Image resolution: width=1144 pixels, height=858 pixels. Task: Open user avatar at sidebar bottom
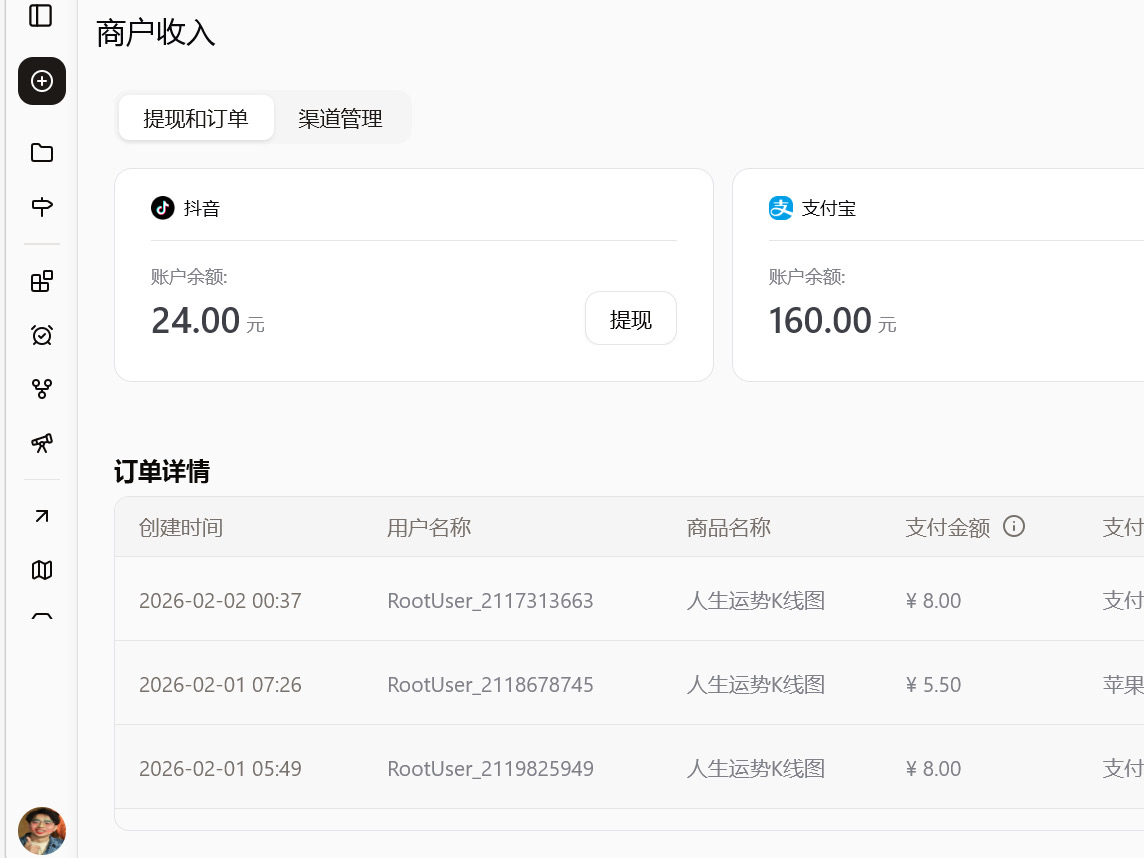coord(42,830)
